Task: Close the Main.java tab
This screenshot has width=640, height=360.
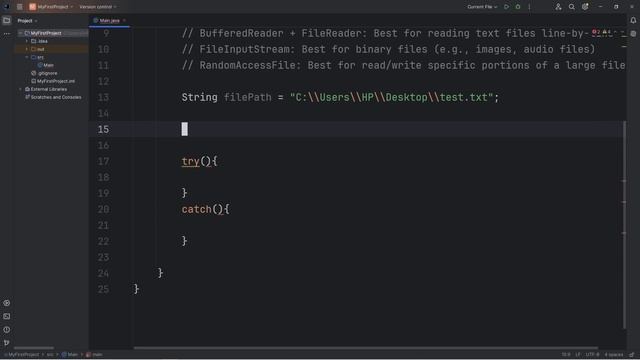Action: (x=124, y=20)
